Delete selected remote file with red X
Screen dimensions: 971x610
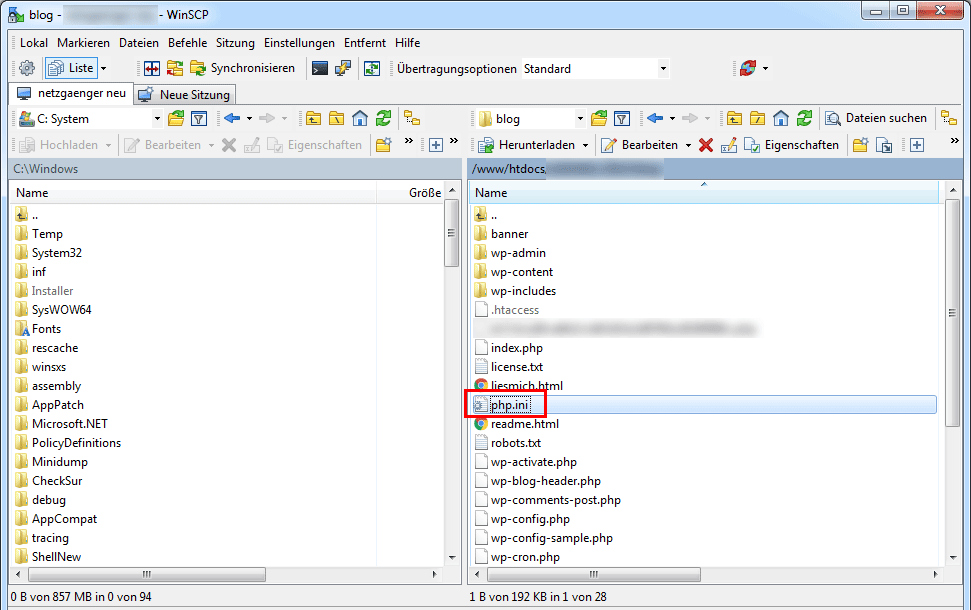click(706, 145)
